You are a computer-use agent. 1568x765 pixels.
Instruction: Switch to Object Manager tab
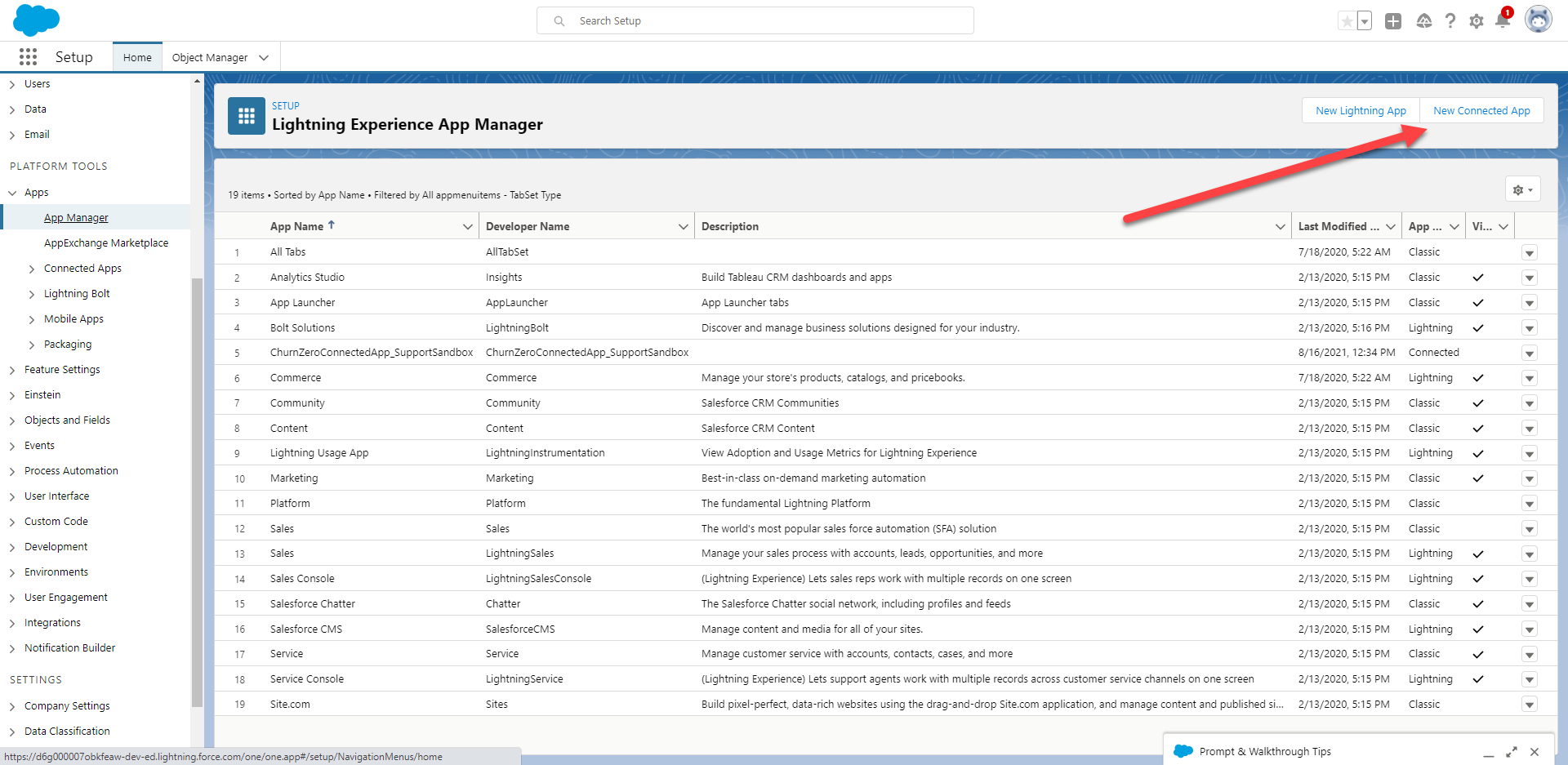tap(210, 57)
